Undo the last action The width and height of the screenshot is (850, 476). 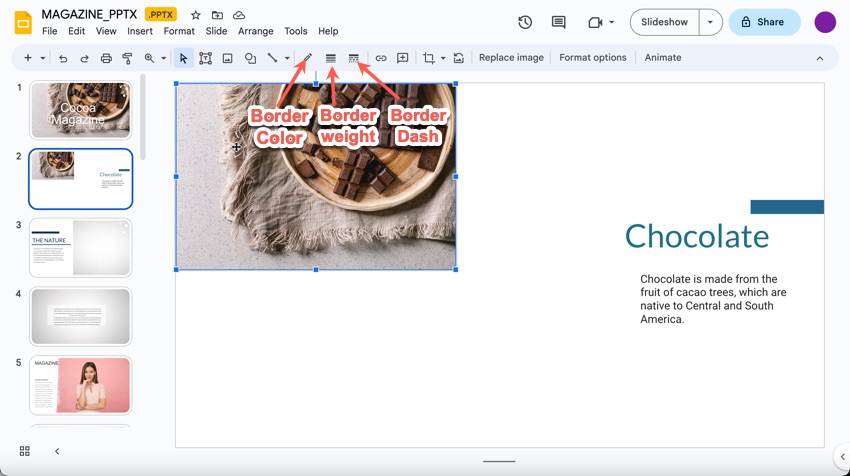[63, 58]
